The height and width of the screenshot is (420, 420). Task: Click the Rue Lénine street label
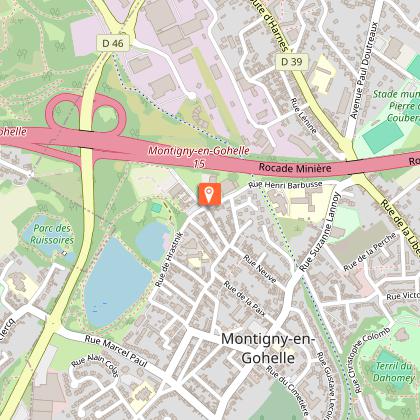point(303,116)
